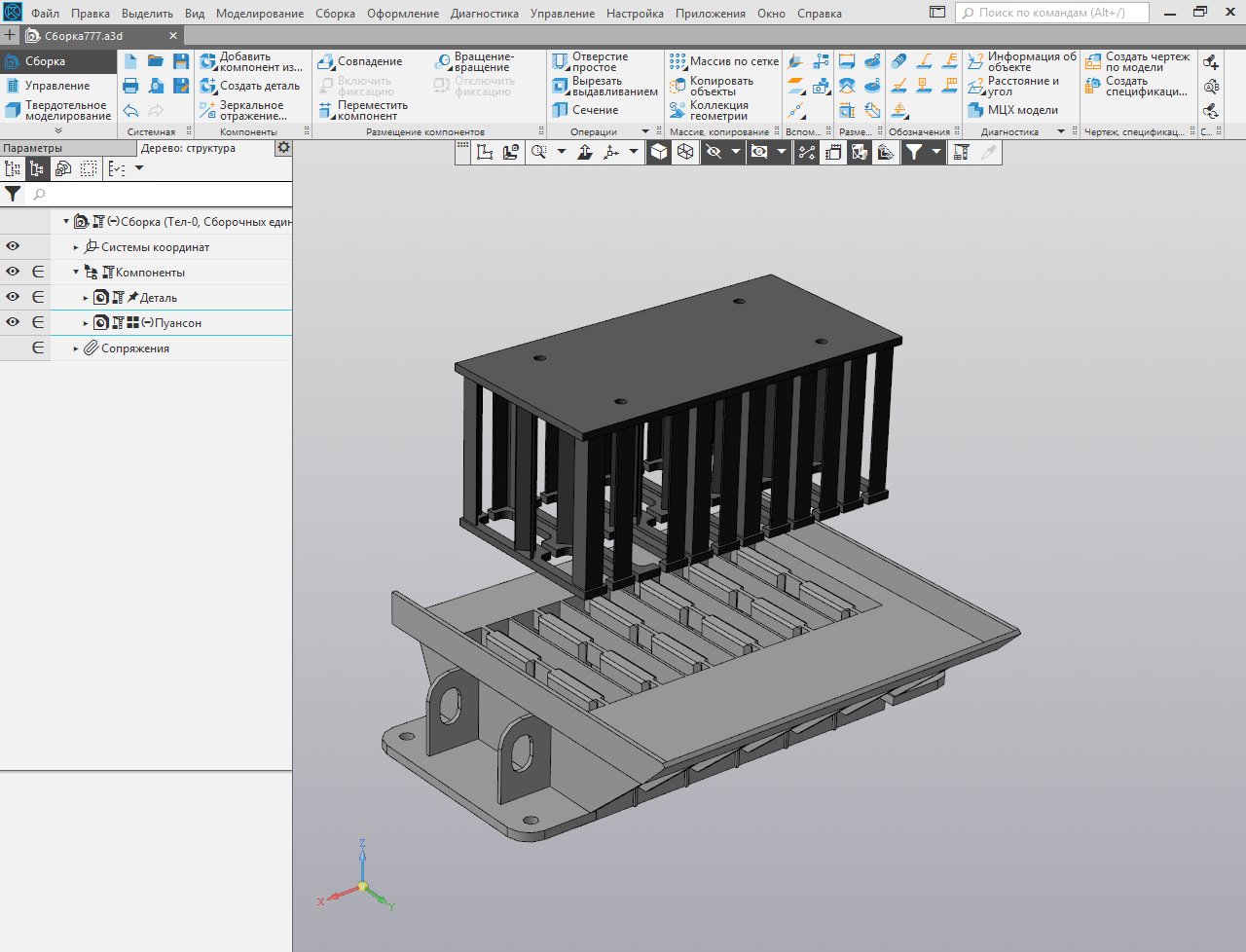Click the Print icon in Системная panel
The height and width of the screenshot is (952, 1246).
tap(130, 86)
